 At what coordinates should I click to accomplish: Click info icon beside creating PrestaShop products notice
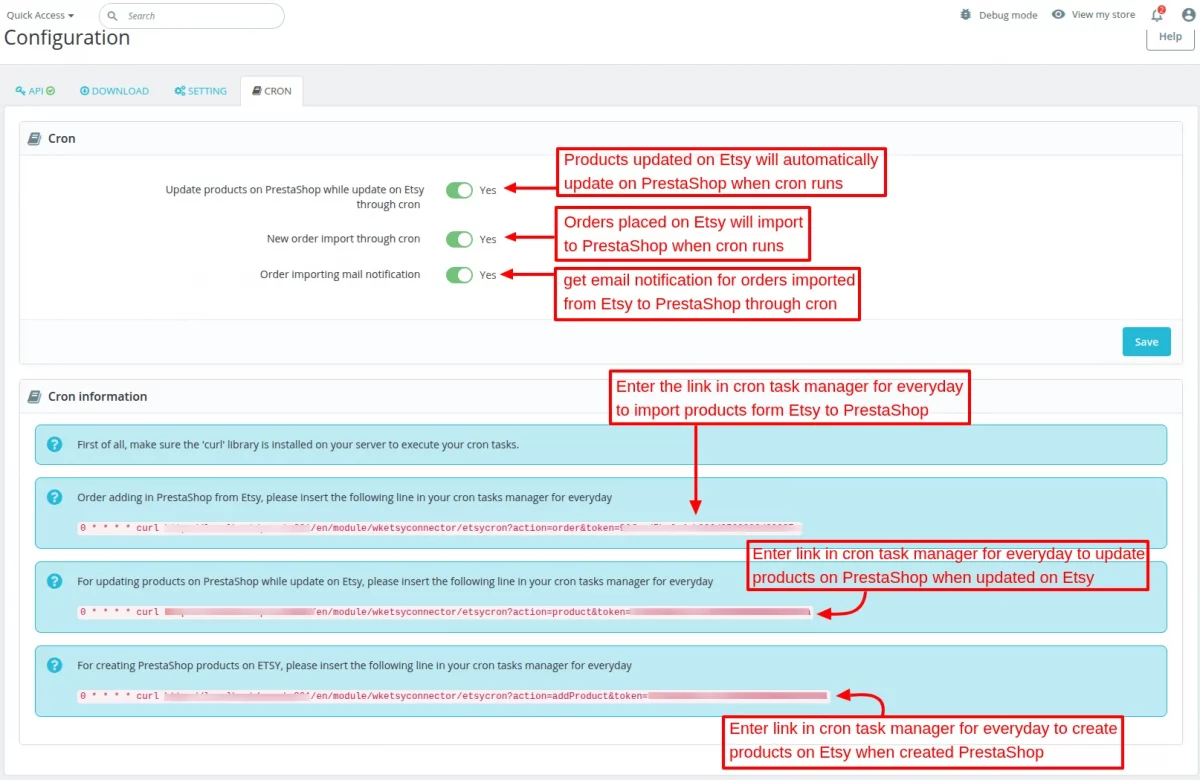pos(56,665)
